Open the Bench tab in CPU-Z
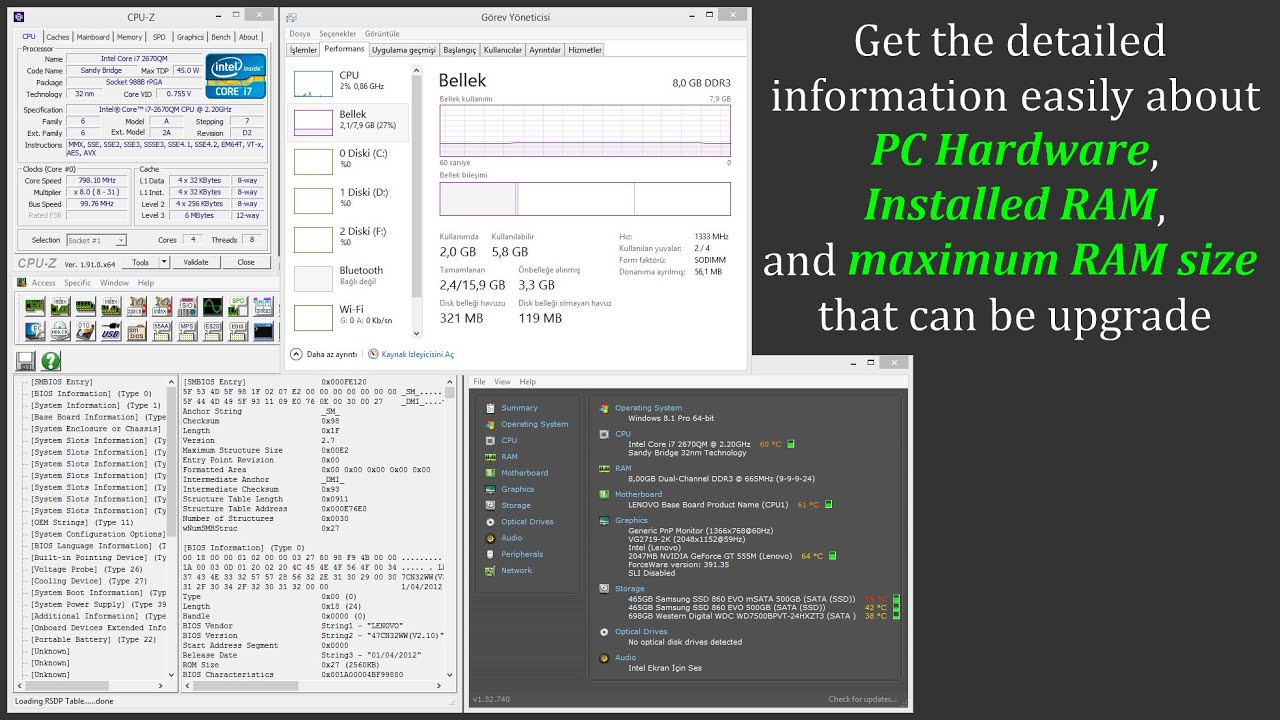 click(x=221, y=37)
